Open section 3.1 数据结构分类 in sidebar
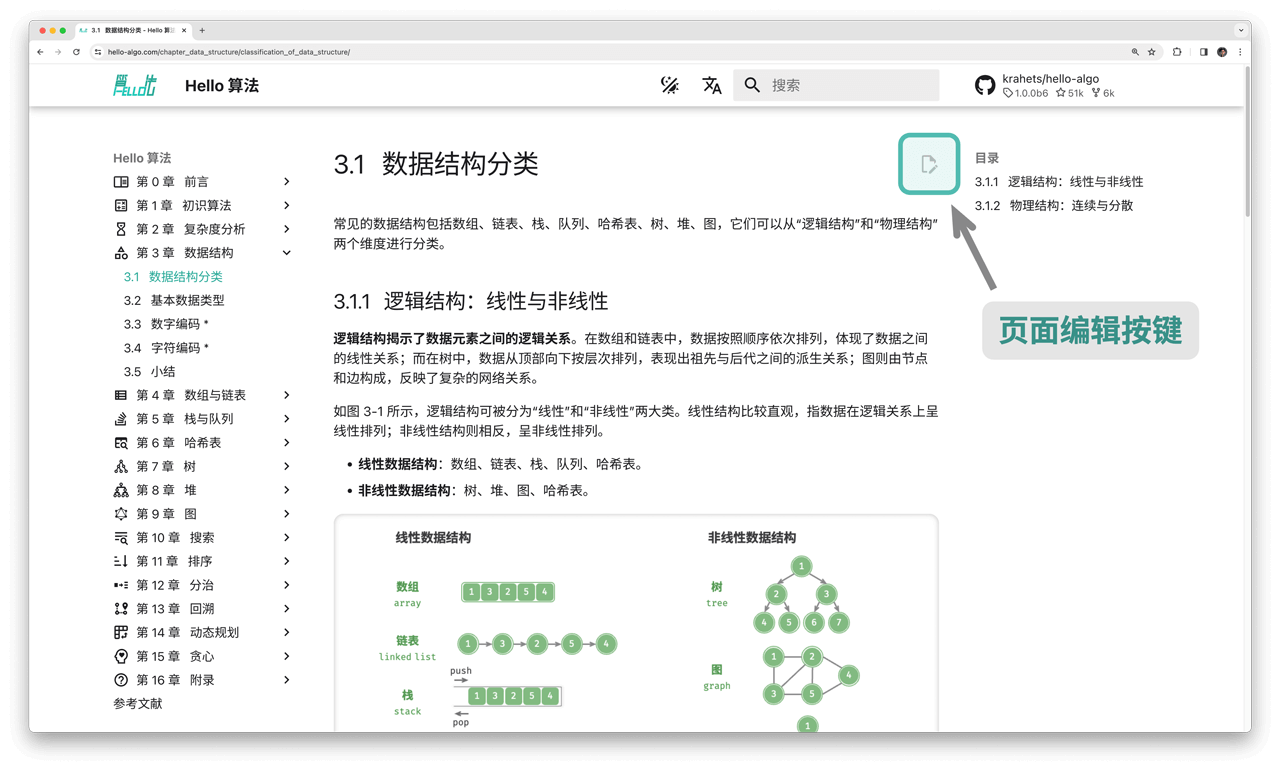The image size is (1280, 770). point(173,277)
